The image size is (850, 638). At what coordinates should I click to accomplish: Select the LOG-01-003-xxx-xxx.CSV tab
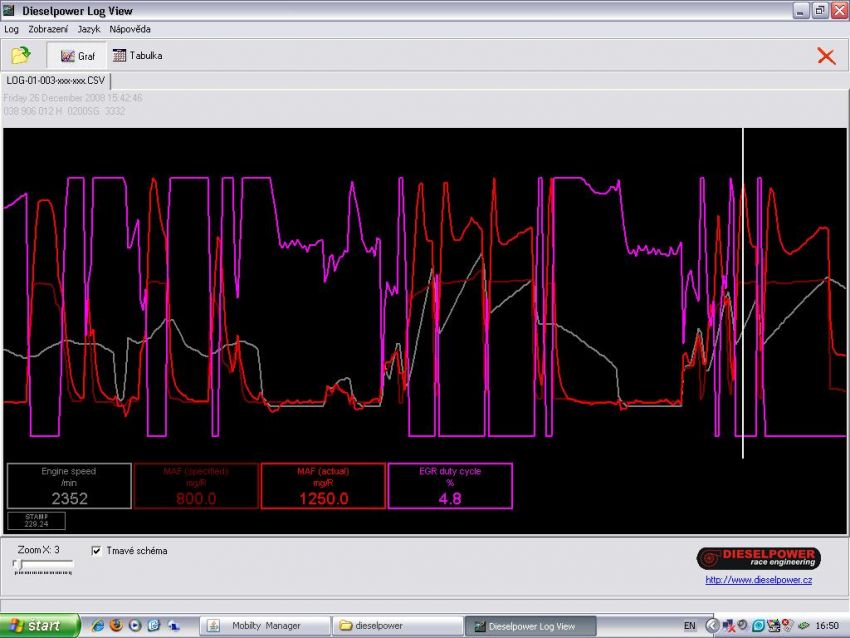point(55,80)
